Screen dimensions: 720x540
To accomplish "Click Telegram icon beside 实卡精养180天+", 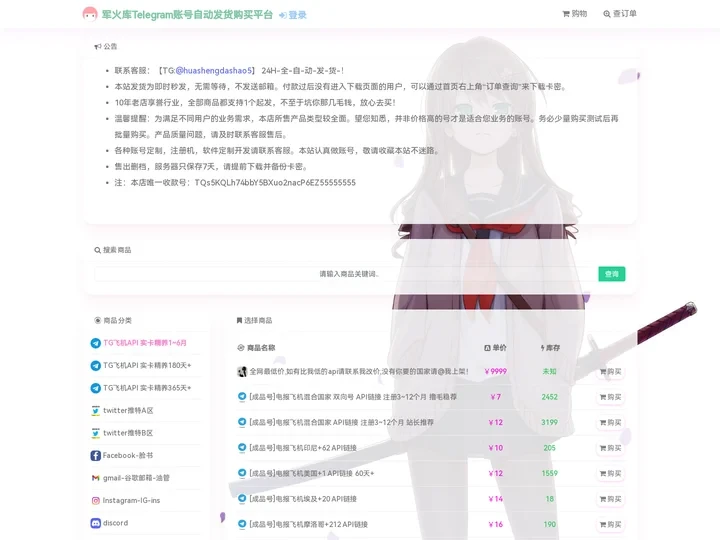I will pyautogui.click(x=96, y=366).
